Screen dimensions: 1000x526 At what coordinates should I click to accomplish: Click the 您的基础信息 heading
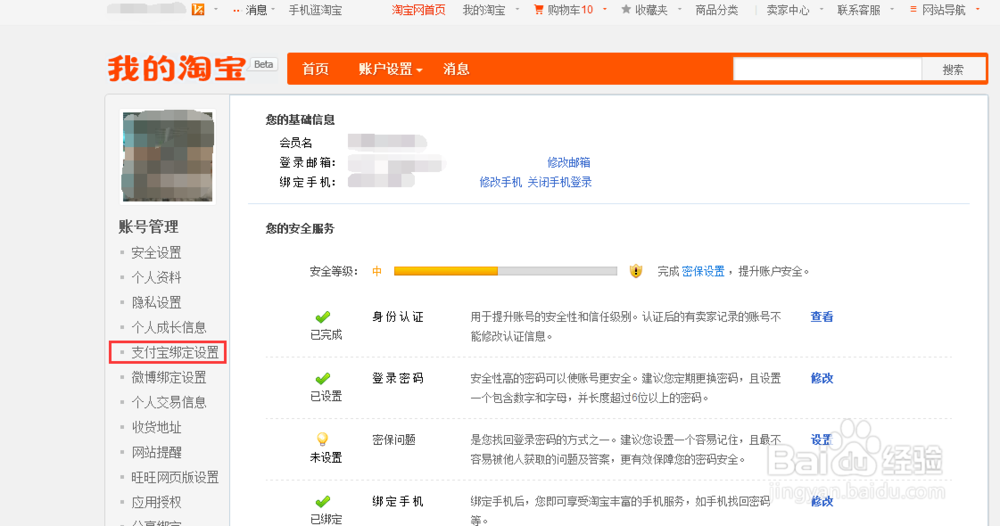pyautogui.click(x=300, y=120)
